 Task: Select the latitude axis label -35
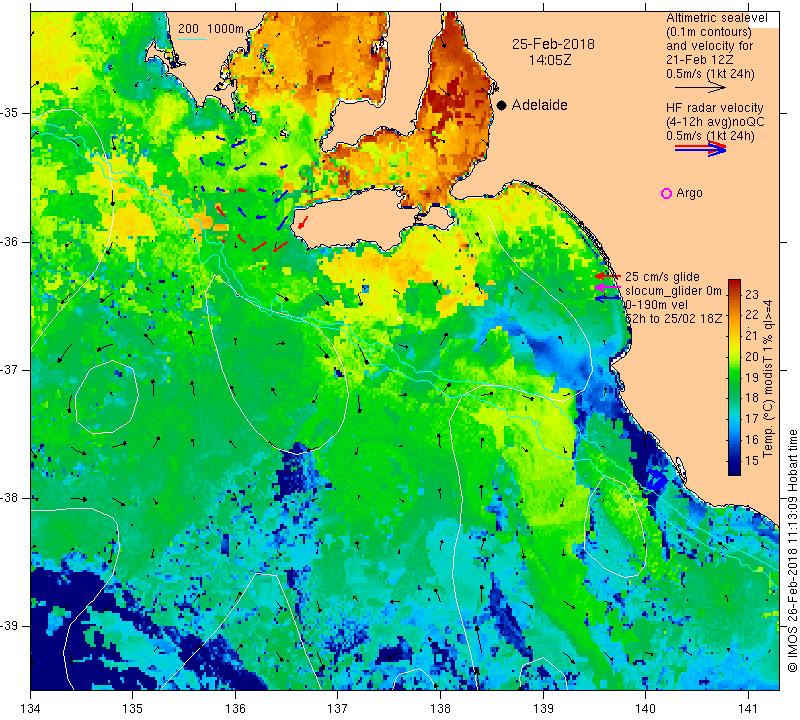[x=11, y=113]
